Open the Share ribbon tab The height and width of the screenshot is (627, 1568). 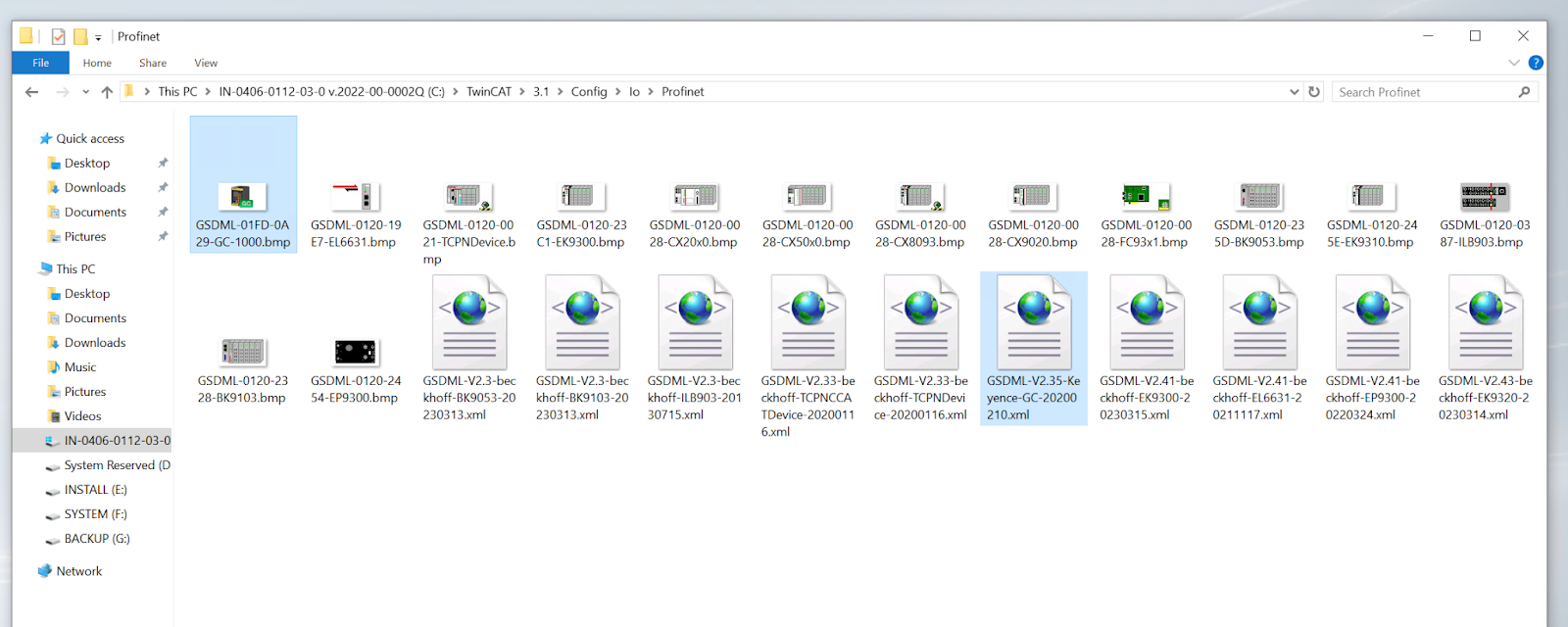[153, 63]
